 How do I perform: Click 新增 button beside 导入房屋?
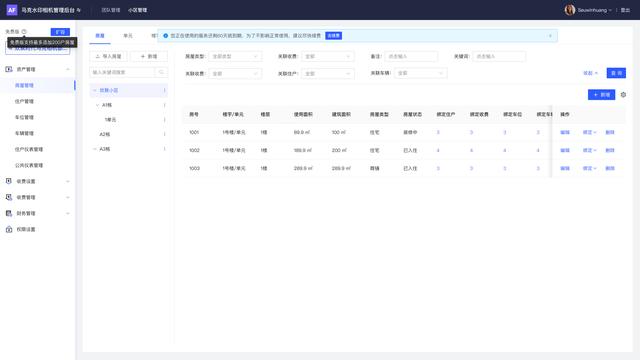pyautogui.click(x=149, y=56)
